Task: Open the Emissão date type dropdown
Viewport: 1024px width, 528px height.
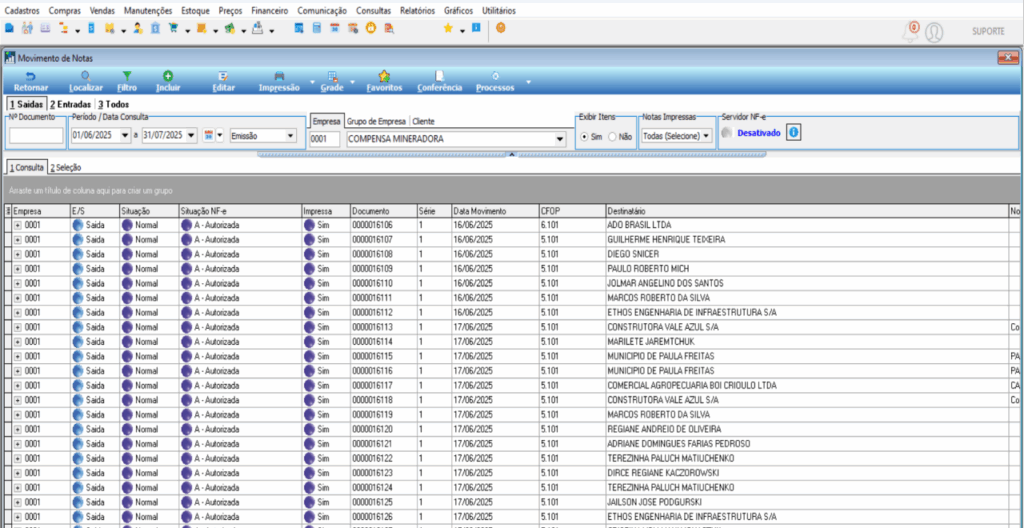Action: click(x=290, y=135)
